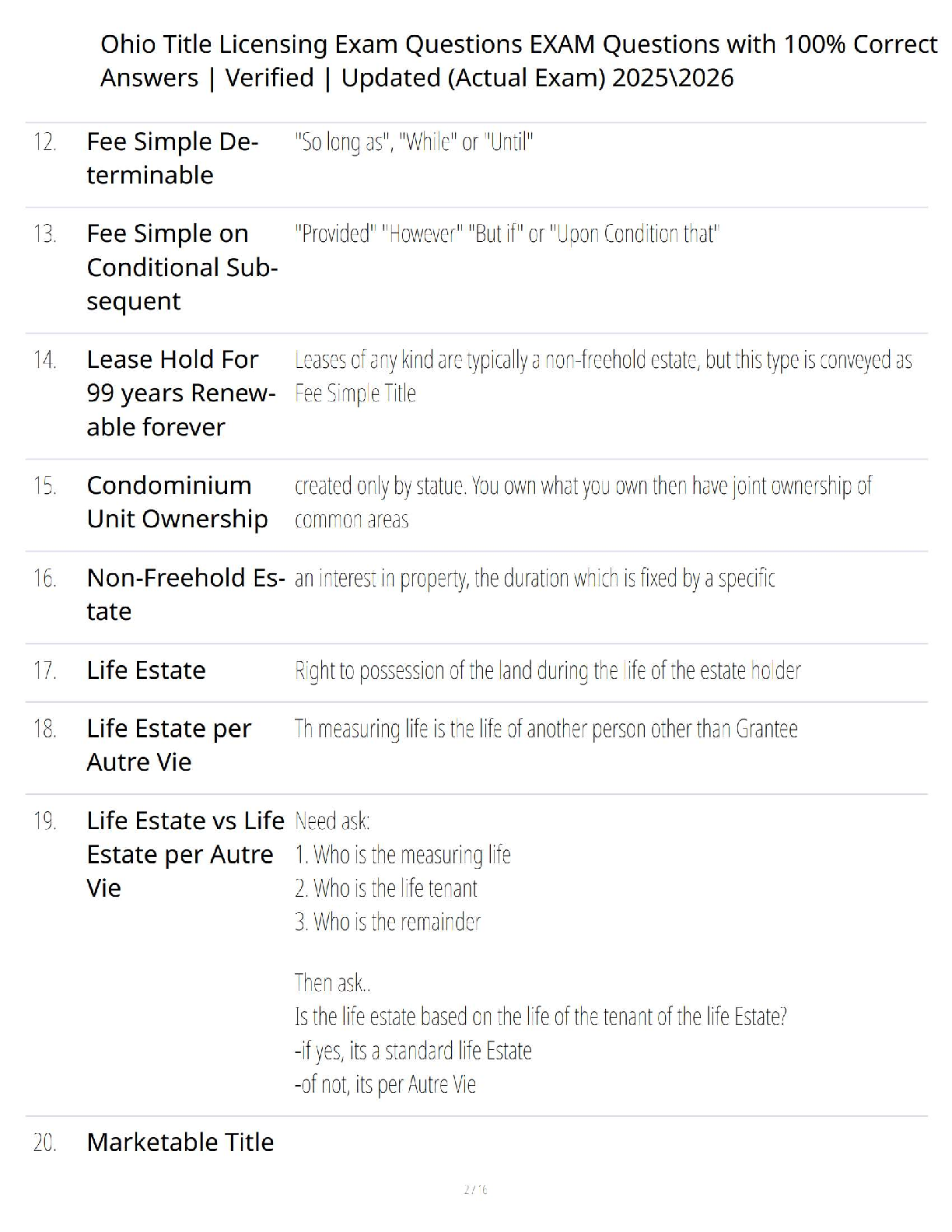Click 'Lease Hold For 99 years Renewable forever'
Viewport: 952px width, 1232px height.
tap(180, 393)
